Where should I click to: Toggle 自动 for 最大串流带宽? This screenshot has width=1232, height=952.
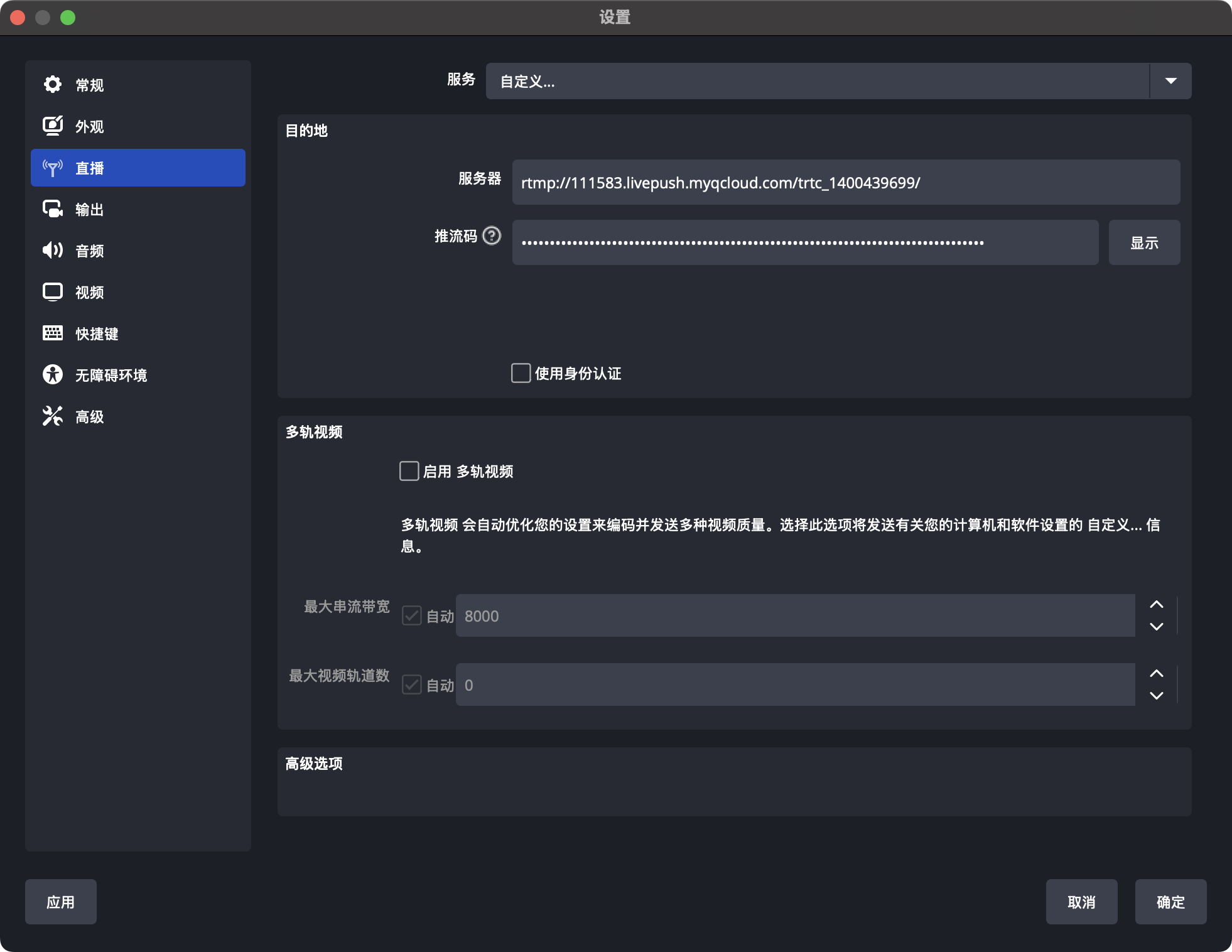412,615
